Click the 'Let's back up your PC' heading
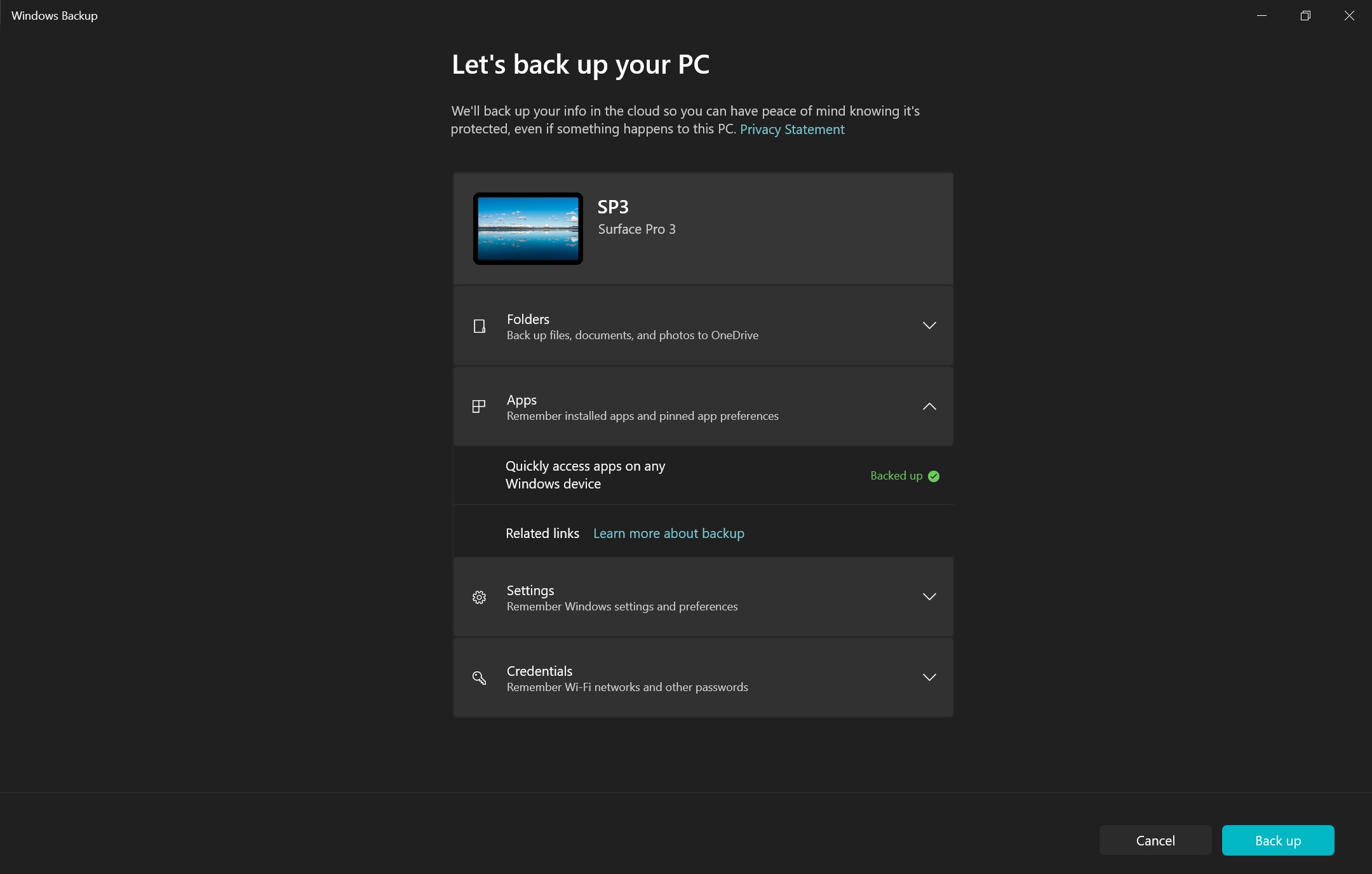Image resolution: width=1372 pixels, height=874 pixels. coord(581,65)
